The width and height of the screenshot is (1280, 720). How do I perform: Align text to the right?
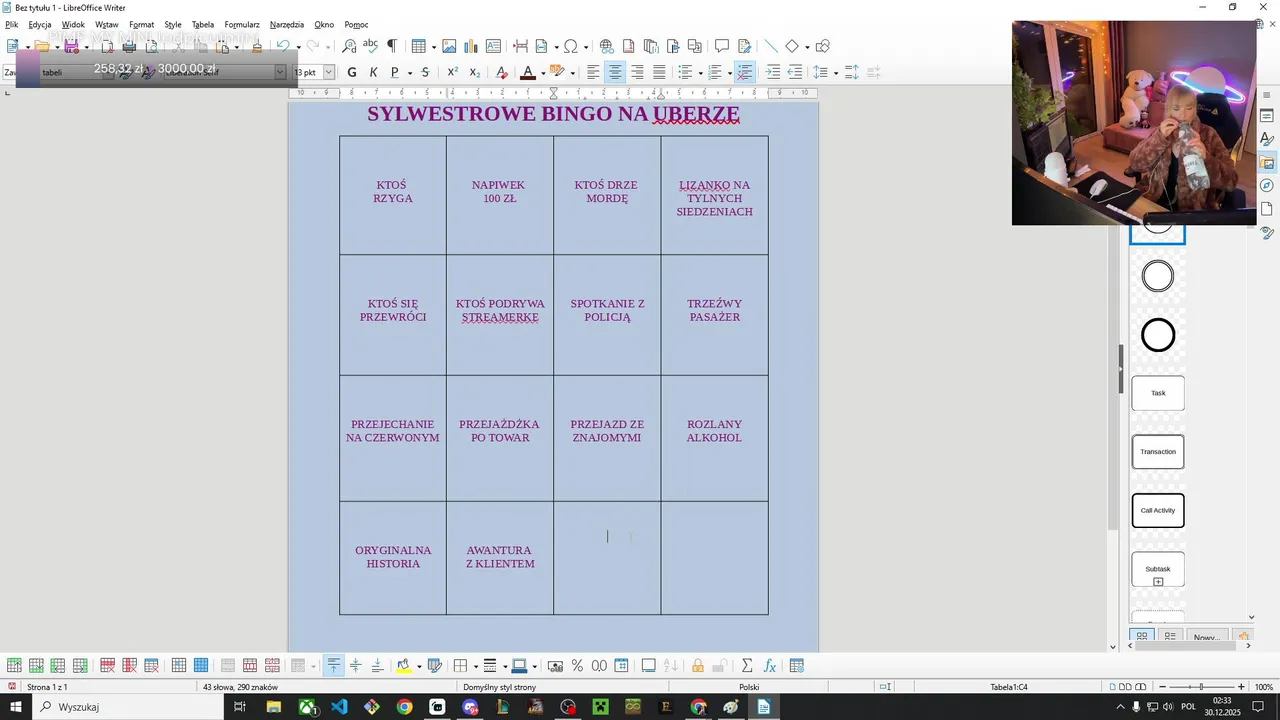click(x=637, y=72)
